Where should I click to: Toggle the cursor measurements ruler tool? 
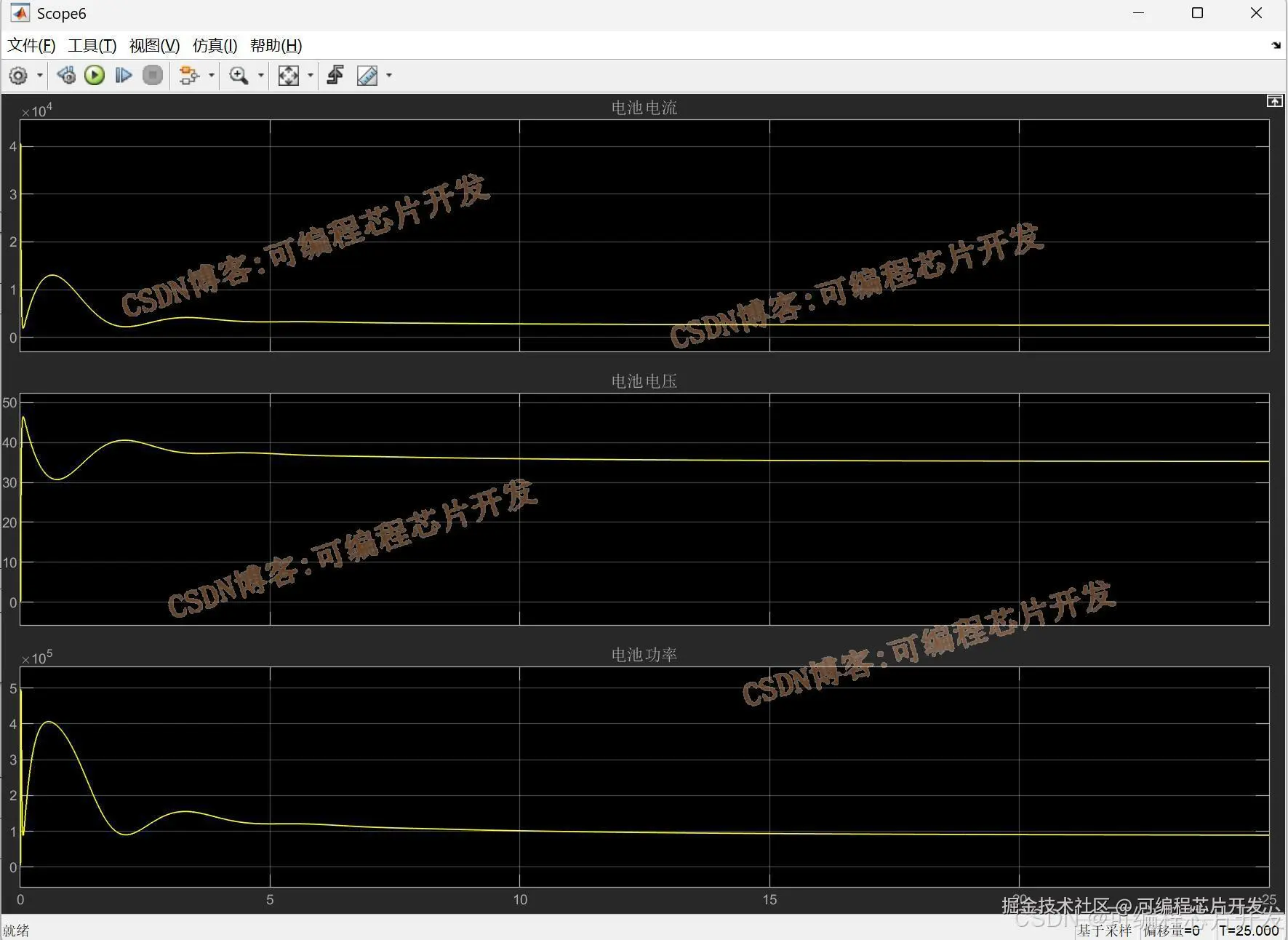pyautogui.click(x=367, y=76)
